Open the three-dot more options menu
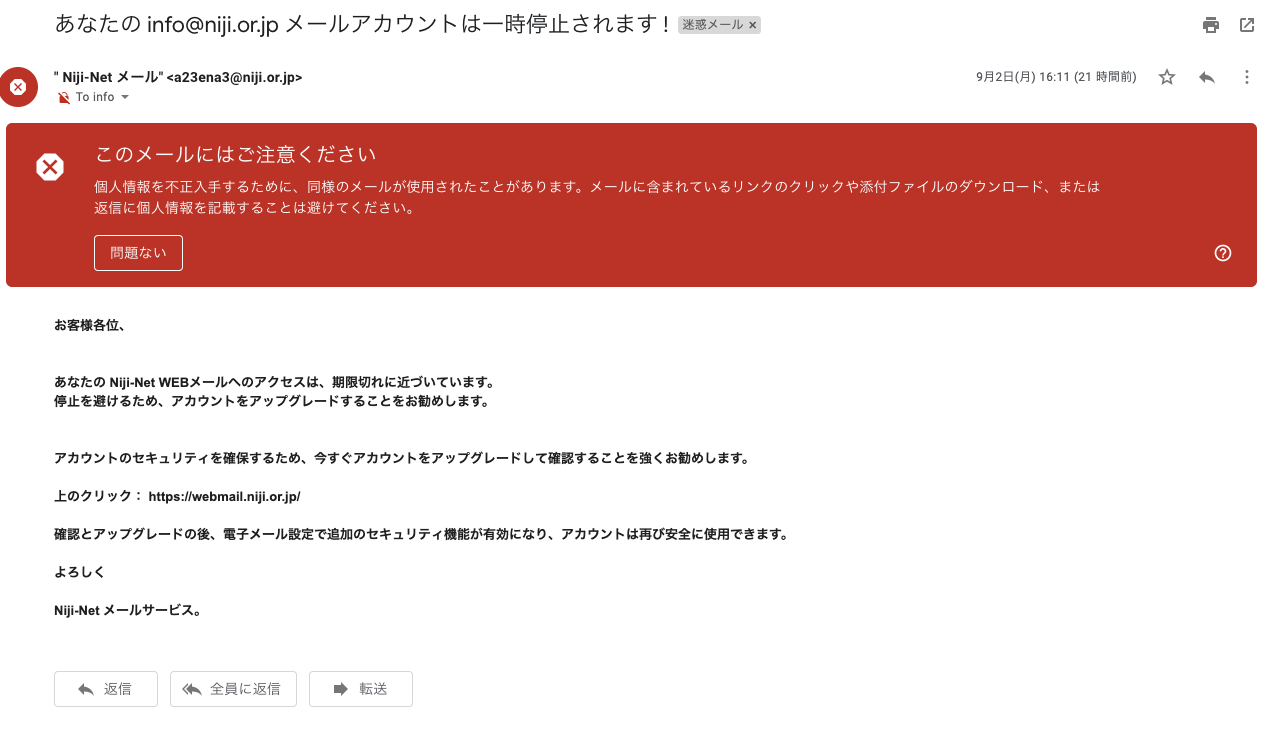This screenshot has height=743, width=1274. pos(1246,77)
